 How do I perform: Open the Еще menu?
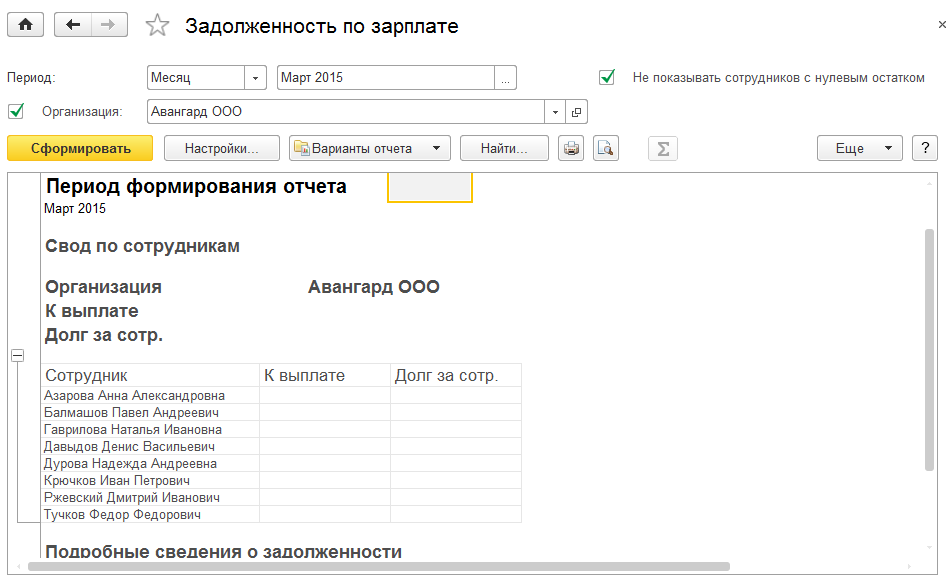point(859,149)
